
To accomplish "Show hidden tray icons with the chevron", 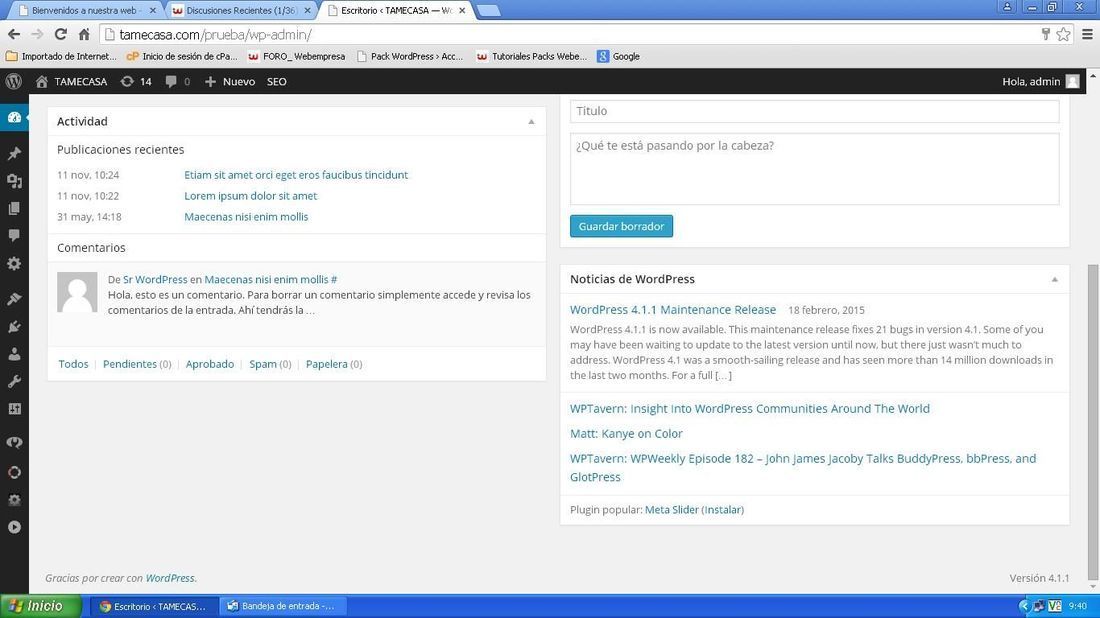I will (x=1024, y=606).
